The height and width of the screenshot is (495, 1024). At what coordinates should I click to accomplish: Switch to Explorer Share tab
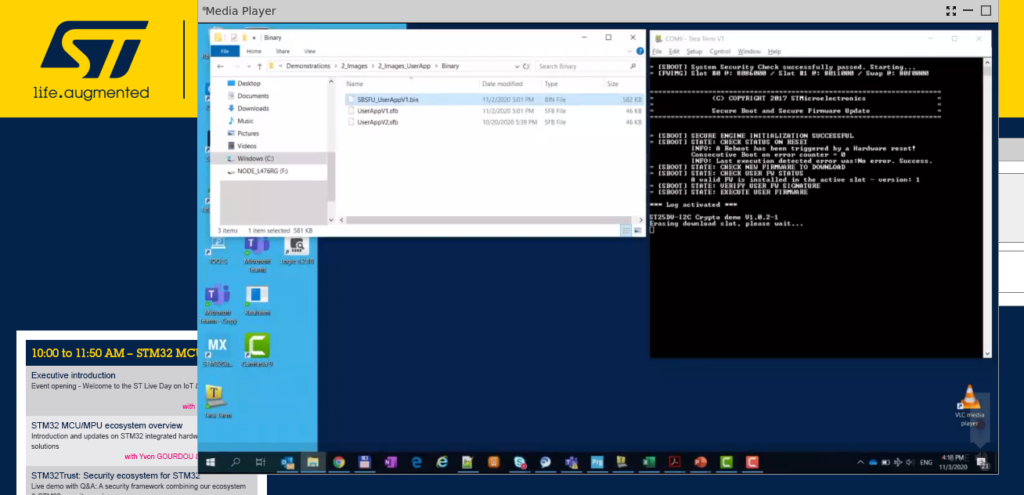[x=282, y=51]
